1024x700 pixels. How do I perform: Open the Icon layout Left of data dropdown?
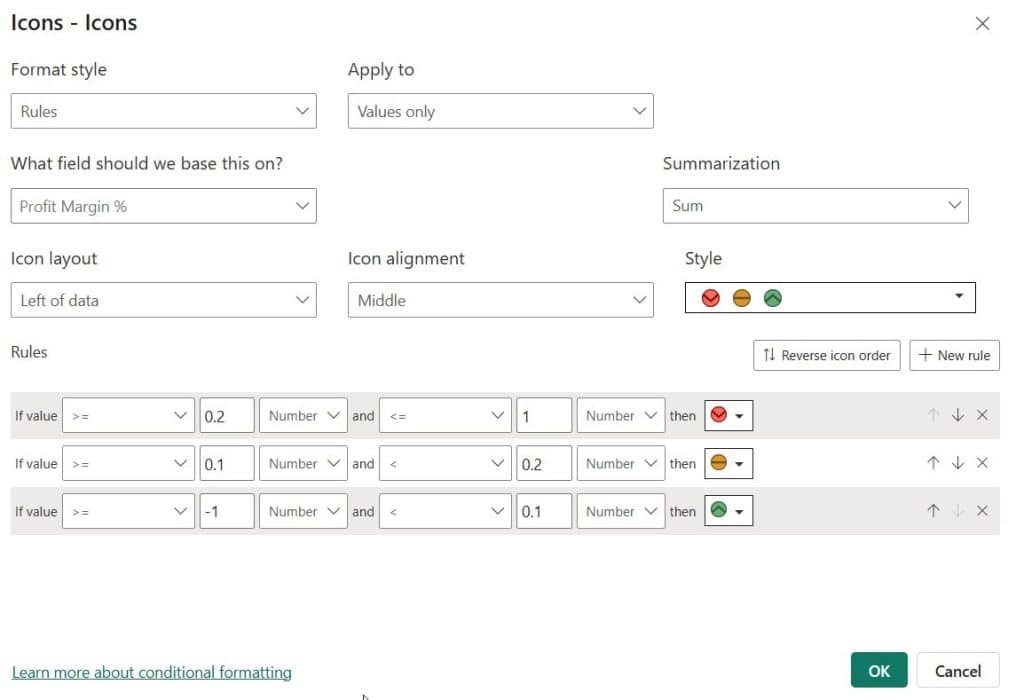click(x=163, y=300)
